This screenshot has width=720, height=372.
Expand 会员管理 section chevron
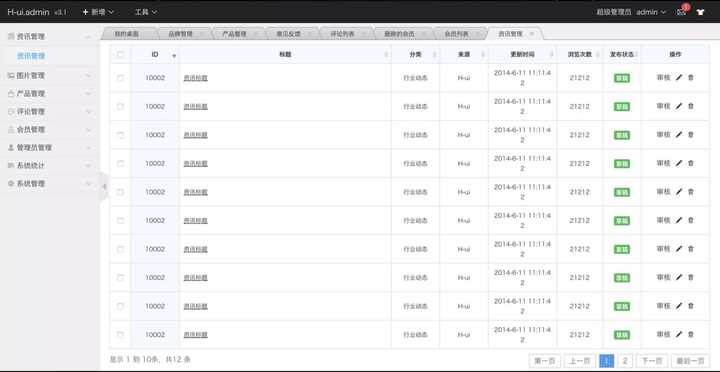[88, 130]
